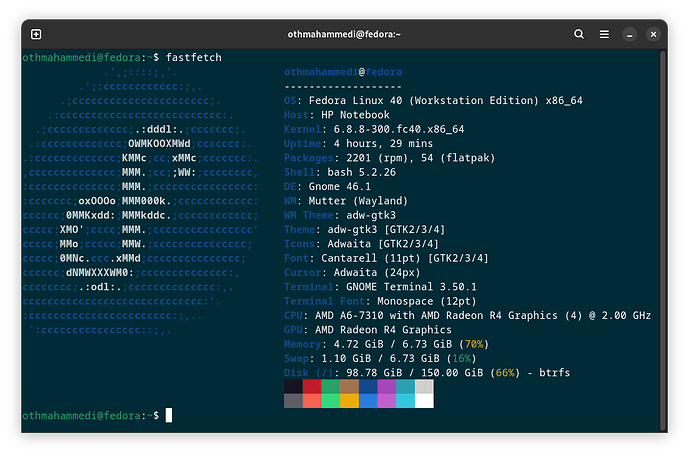The image size is (689, 456).
Task: Click the window title othmahammedi@fedora:~
Action: [x=344, y=34]
